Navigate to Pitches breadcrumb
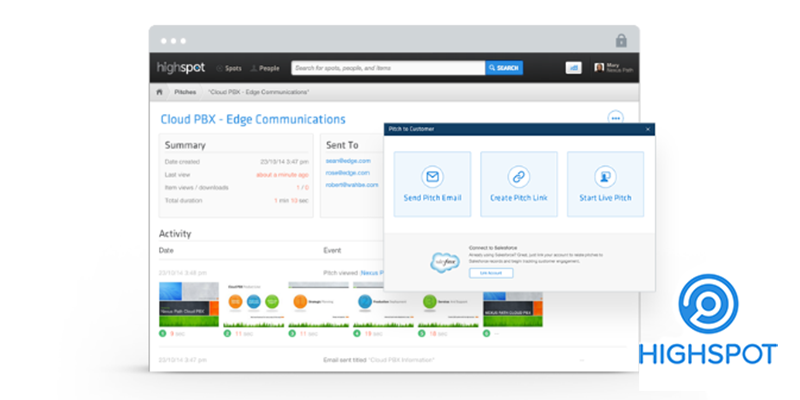The width and height of the screenshot is (800, 400). point(185,91)
